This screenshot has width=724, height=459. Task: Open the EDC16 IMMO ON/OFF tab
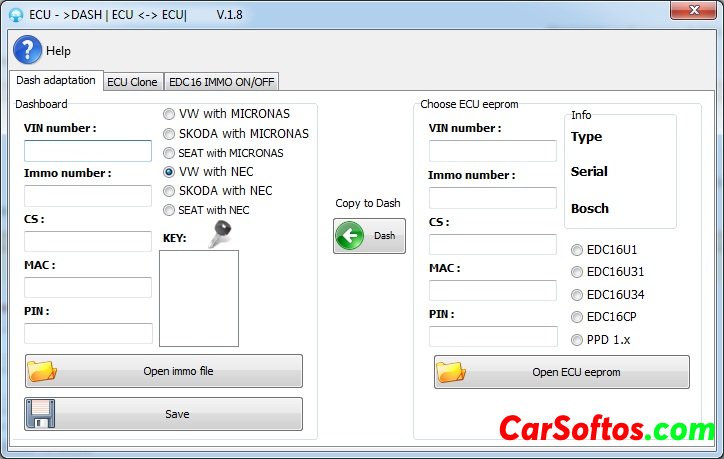(x=222, y=82)
